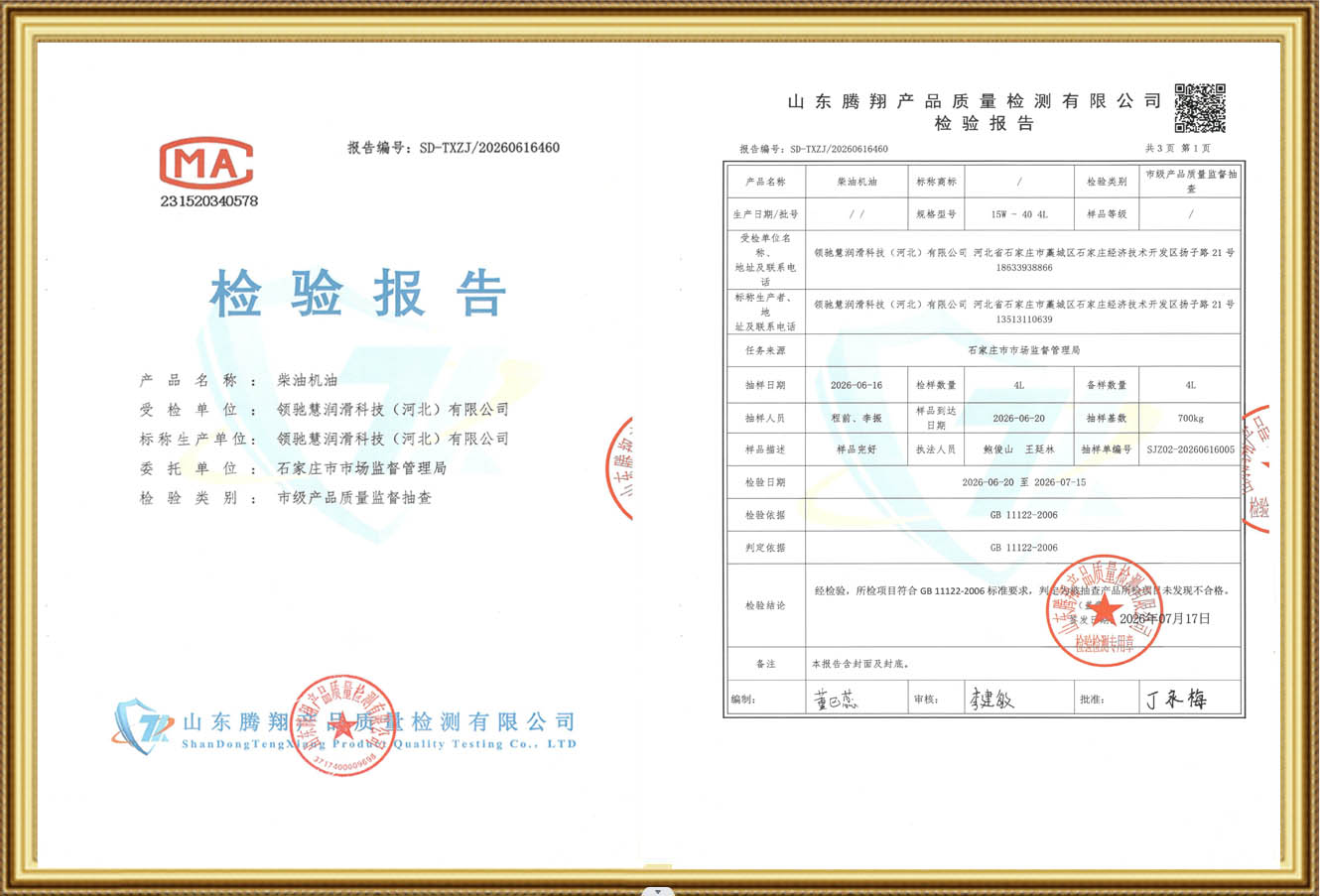Click the 董巴蕊 compiler signature
Image resolution: width=1320 pixels, height=896 pixels.
tap(834, 700)
